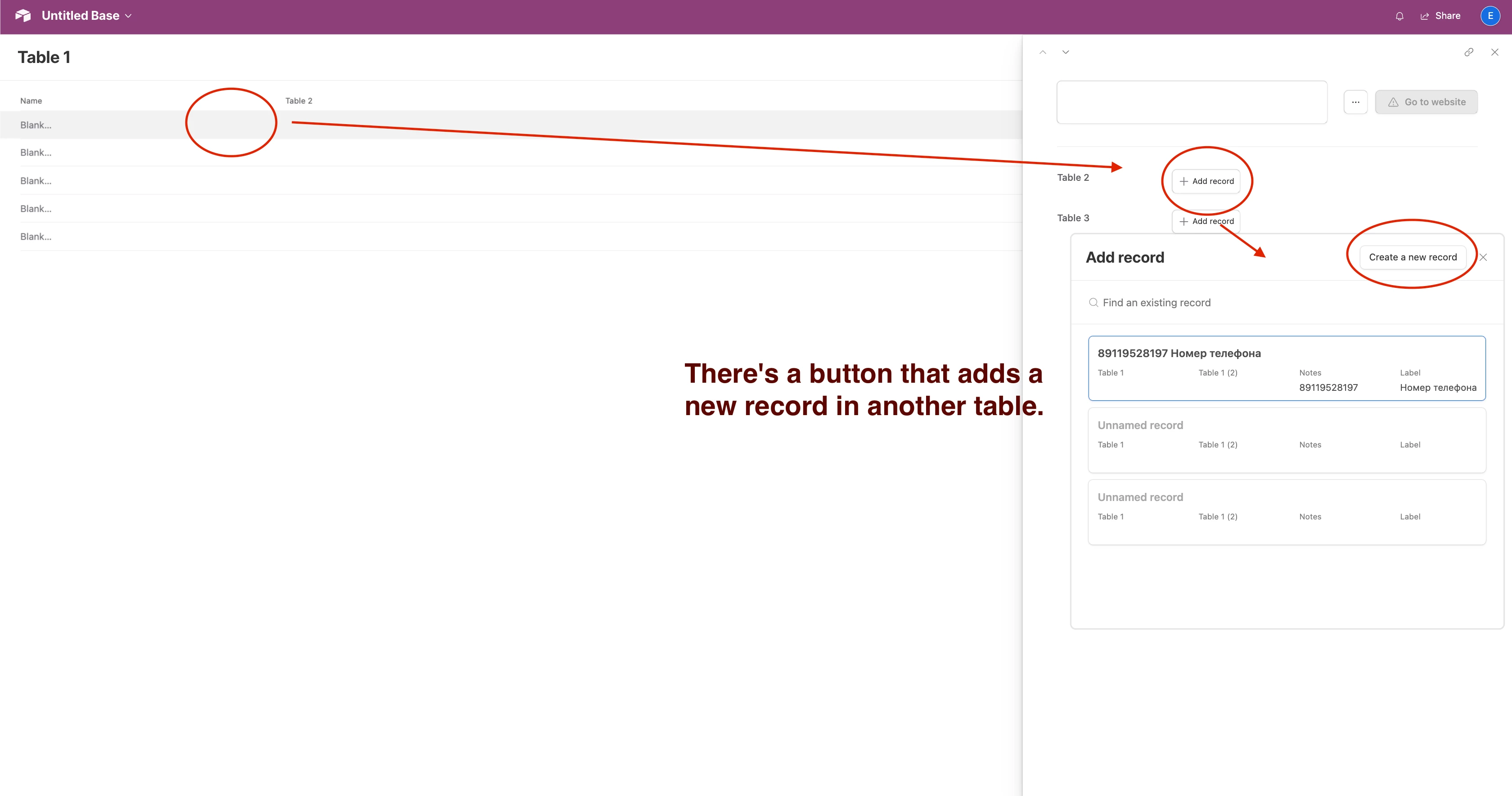
Task: Open the user avatar E menu
Action: pos(1489,16)
